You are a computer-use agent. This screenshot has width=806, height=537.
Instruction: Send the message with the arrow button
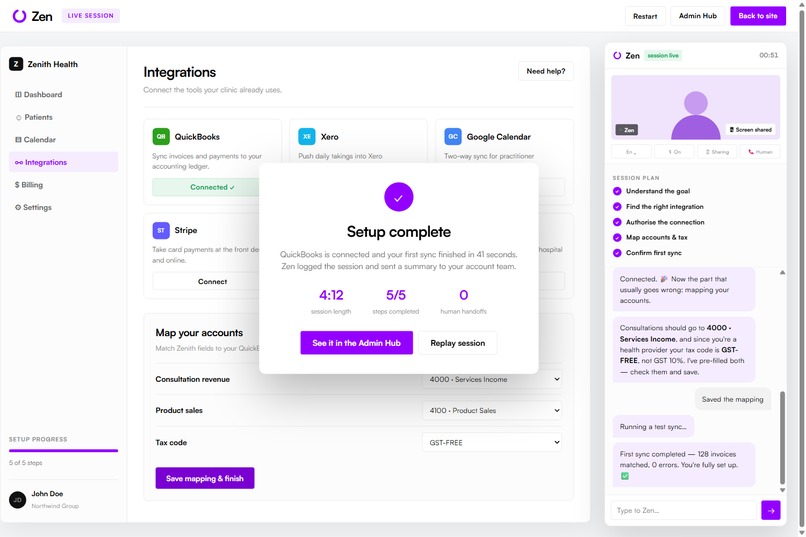click(771, 510)
